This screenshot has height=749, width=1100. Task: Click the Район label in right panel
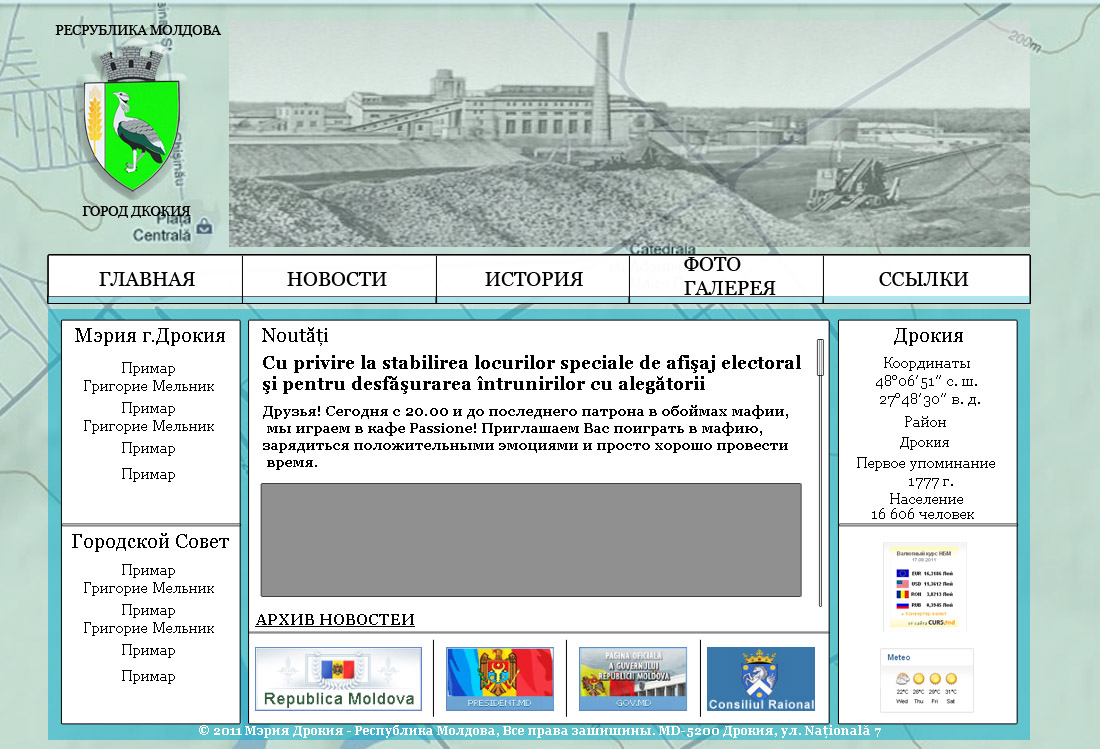925,422
